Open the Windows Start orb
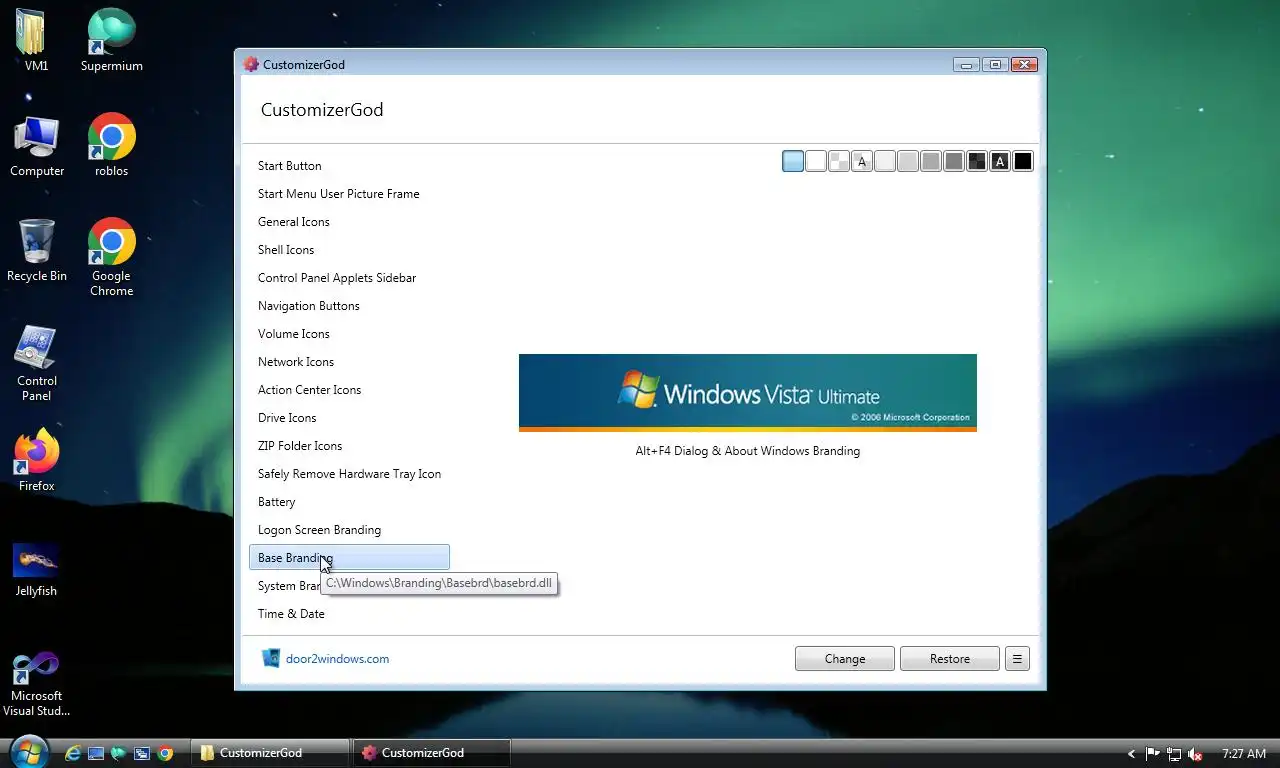 click(x=27, y=751)
